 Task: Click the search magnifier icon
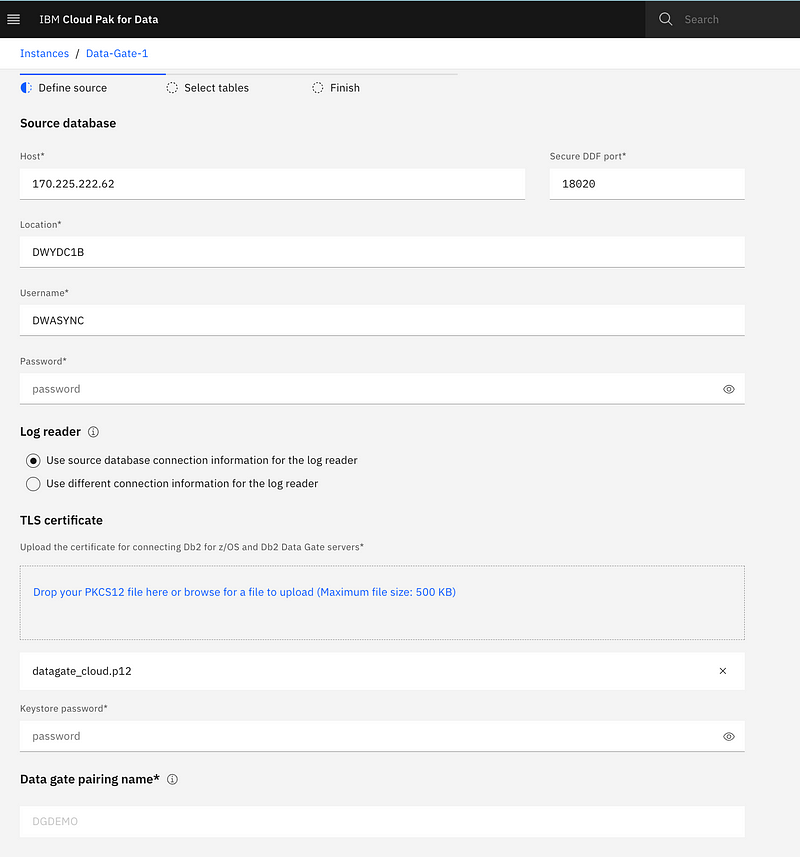click(x=665, y=19)
